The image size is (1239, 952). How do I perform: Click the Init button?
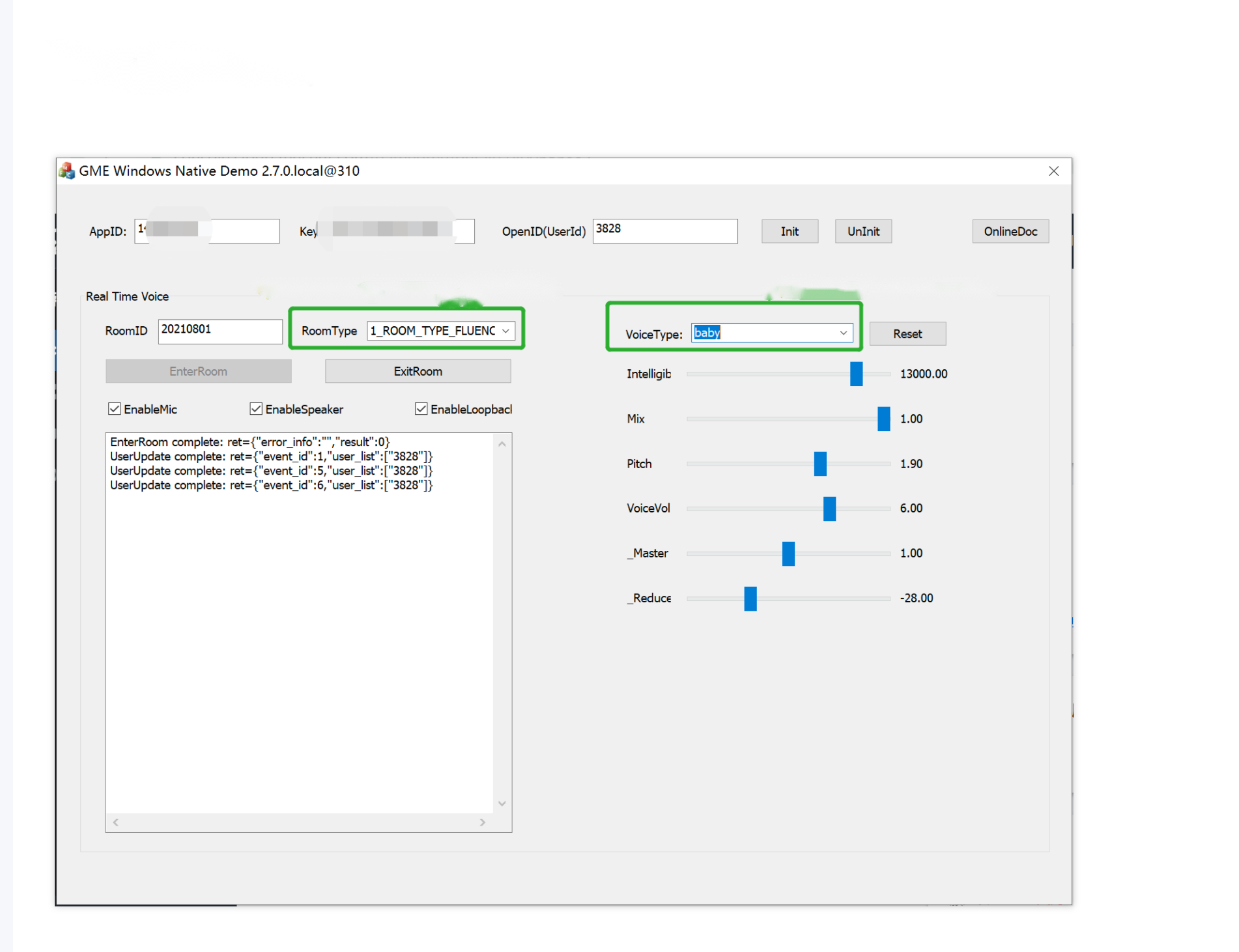click(x=790, y=231)
